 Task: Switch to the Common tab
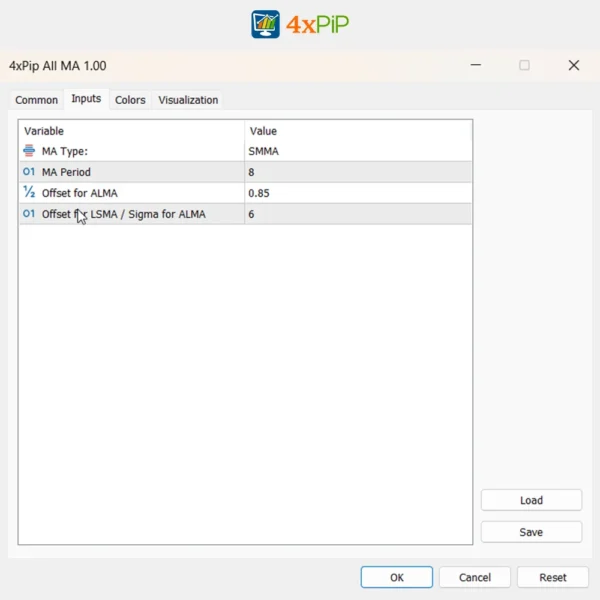click(x=37, y=100)
